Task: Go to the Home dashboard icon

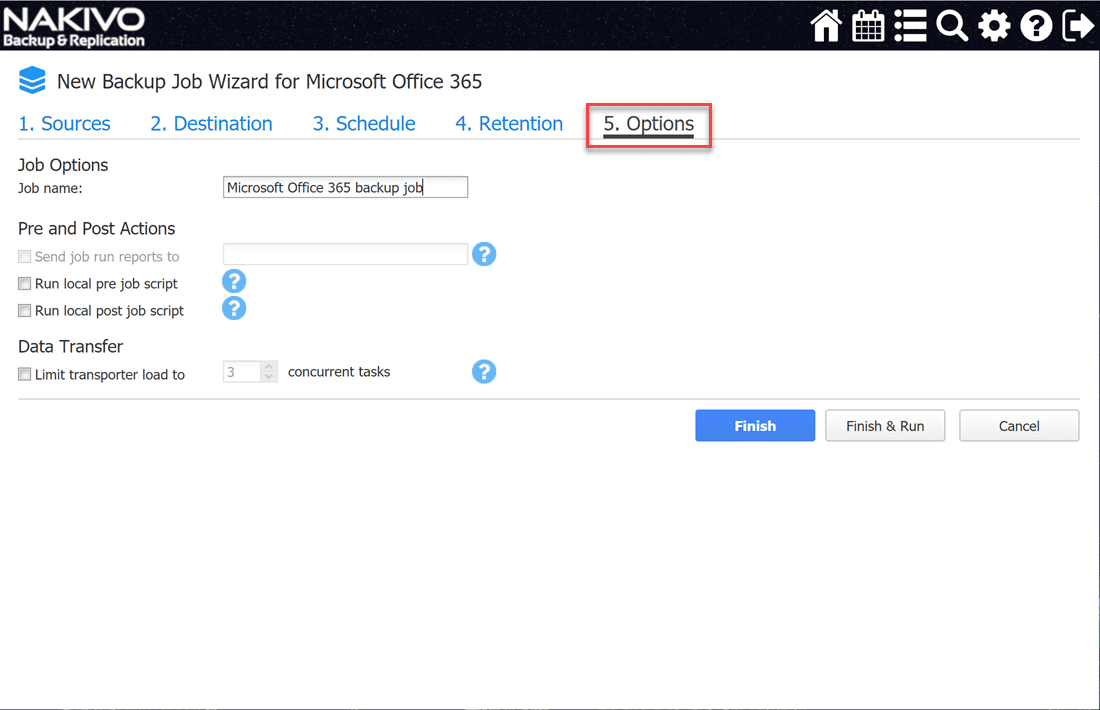Action: point(826,26)
